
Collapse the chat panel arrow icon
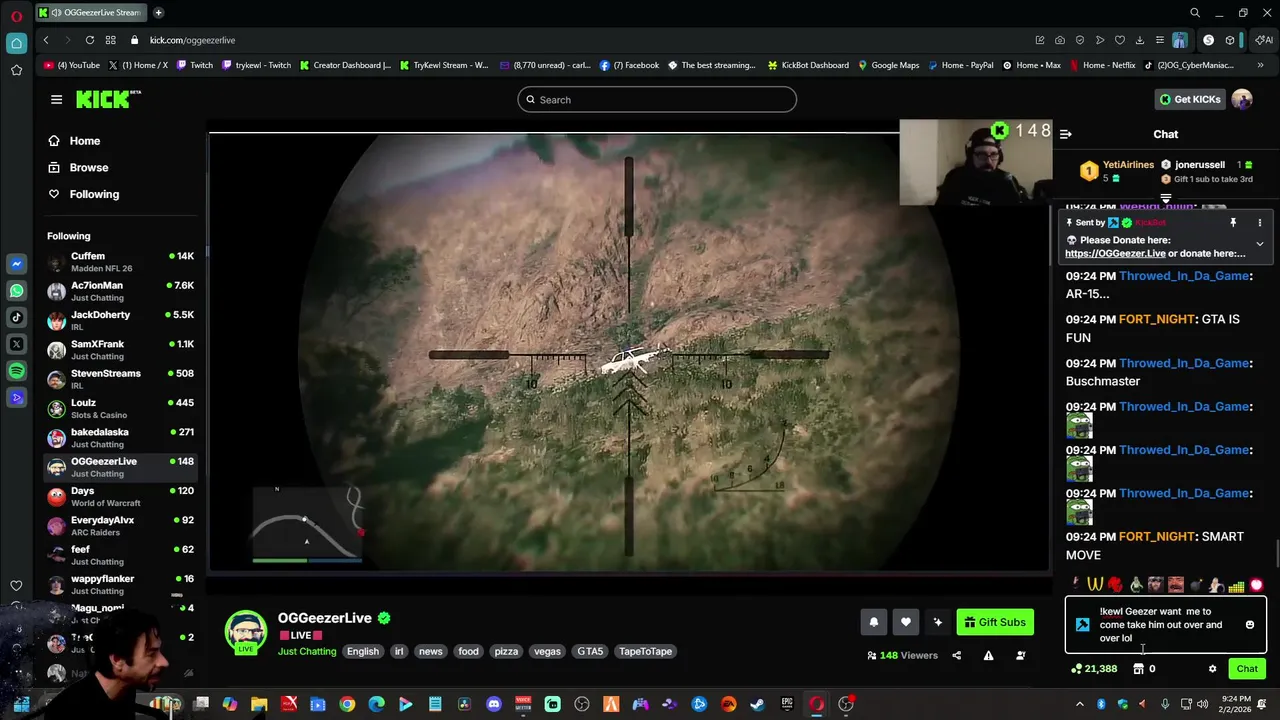(x=1066, y=134)
